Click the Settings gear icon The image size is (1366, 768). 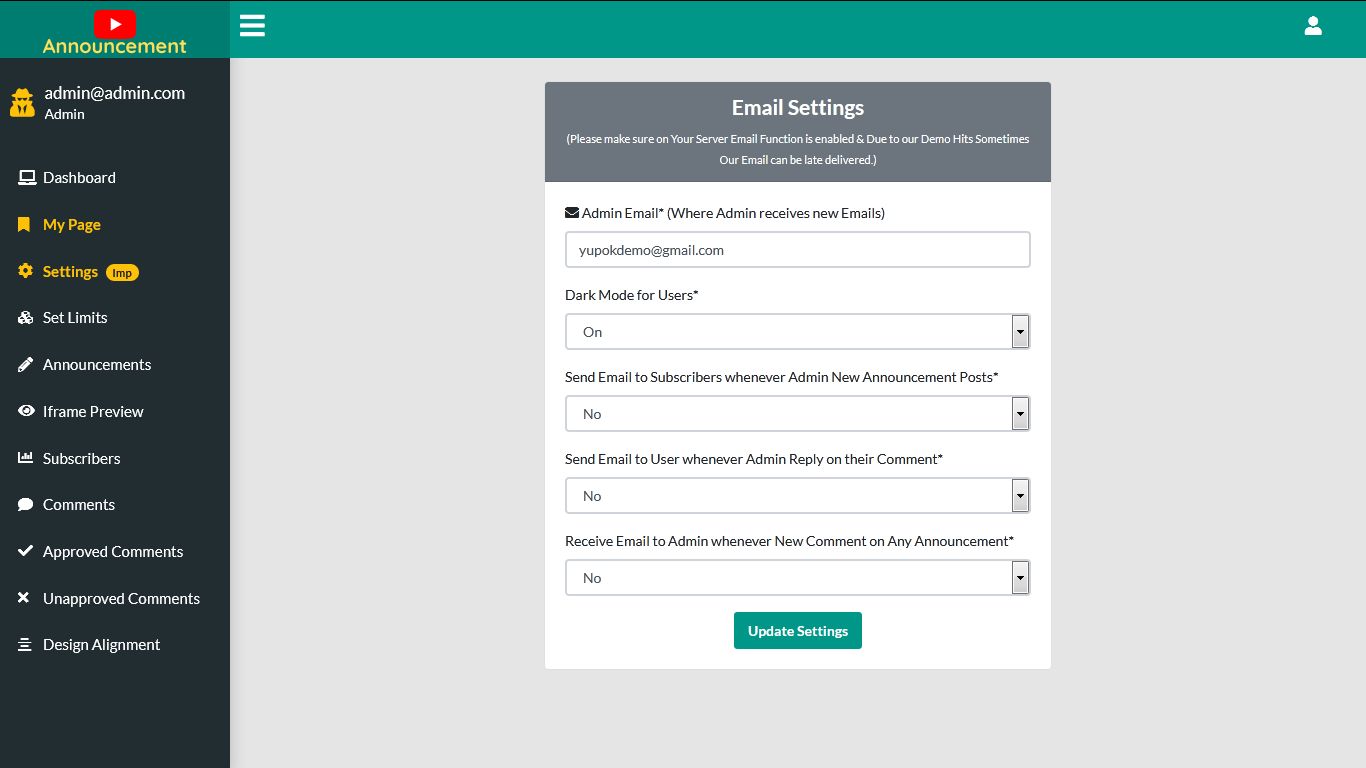coord(25,272)
